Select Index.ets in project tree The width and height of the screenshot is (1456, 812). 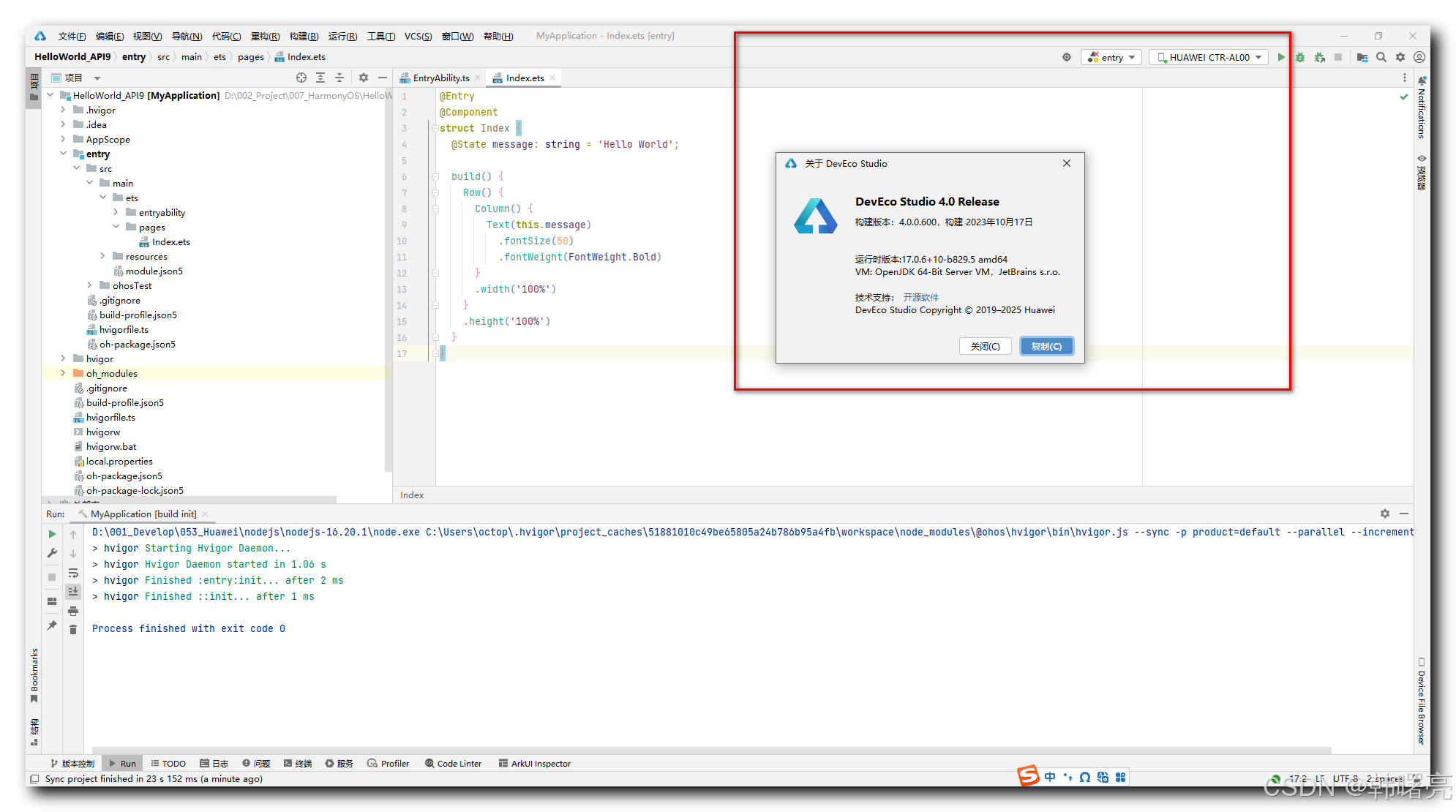(171, 241)
